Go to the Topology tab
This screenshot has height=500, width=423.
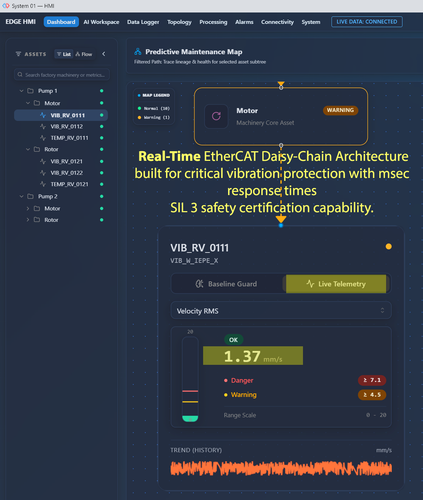tap(179, 22)
